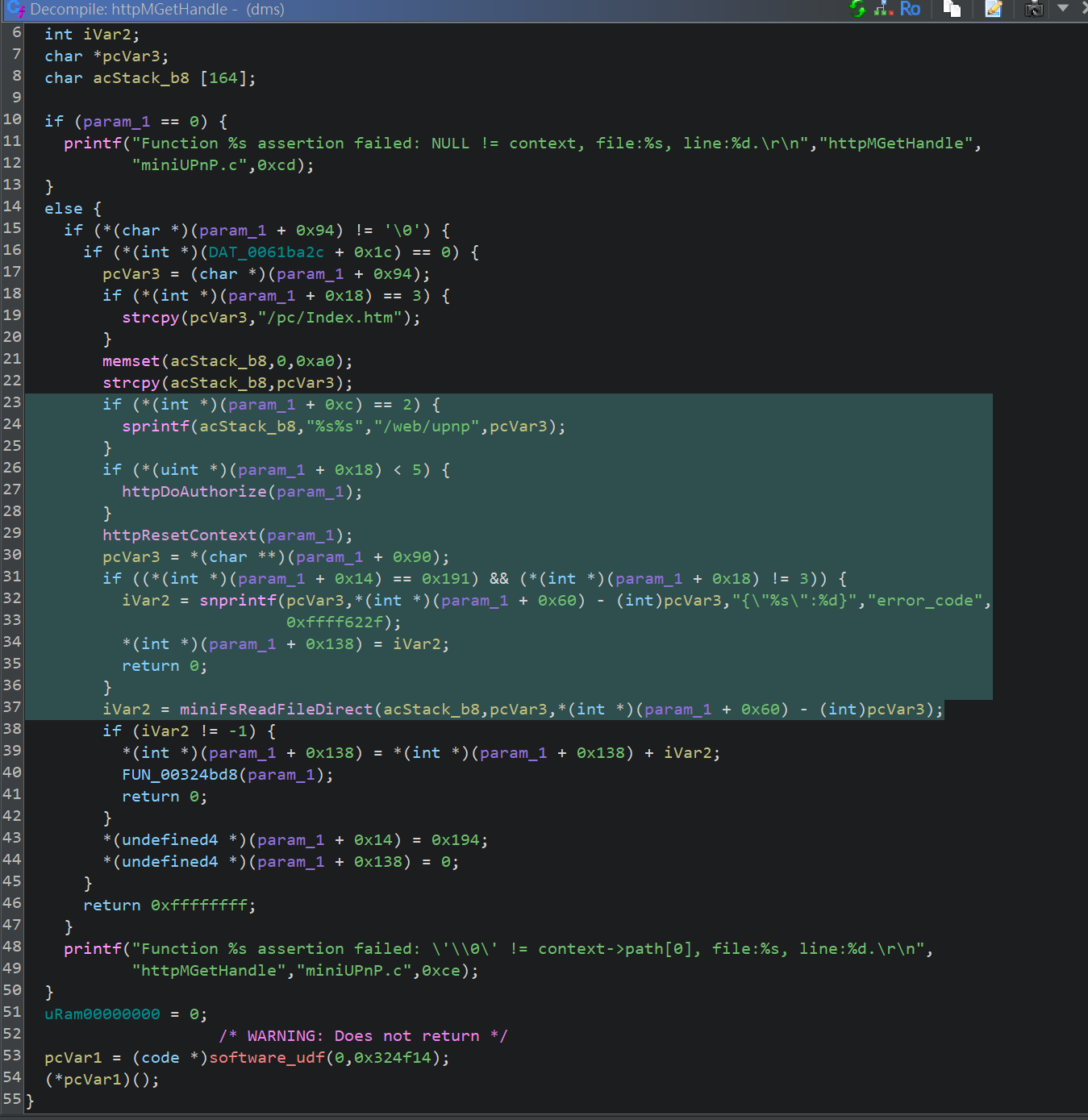Click line number 37 in gutter
This screenshot has height=1120, width=1088.
12,707
